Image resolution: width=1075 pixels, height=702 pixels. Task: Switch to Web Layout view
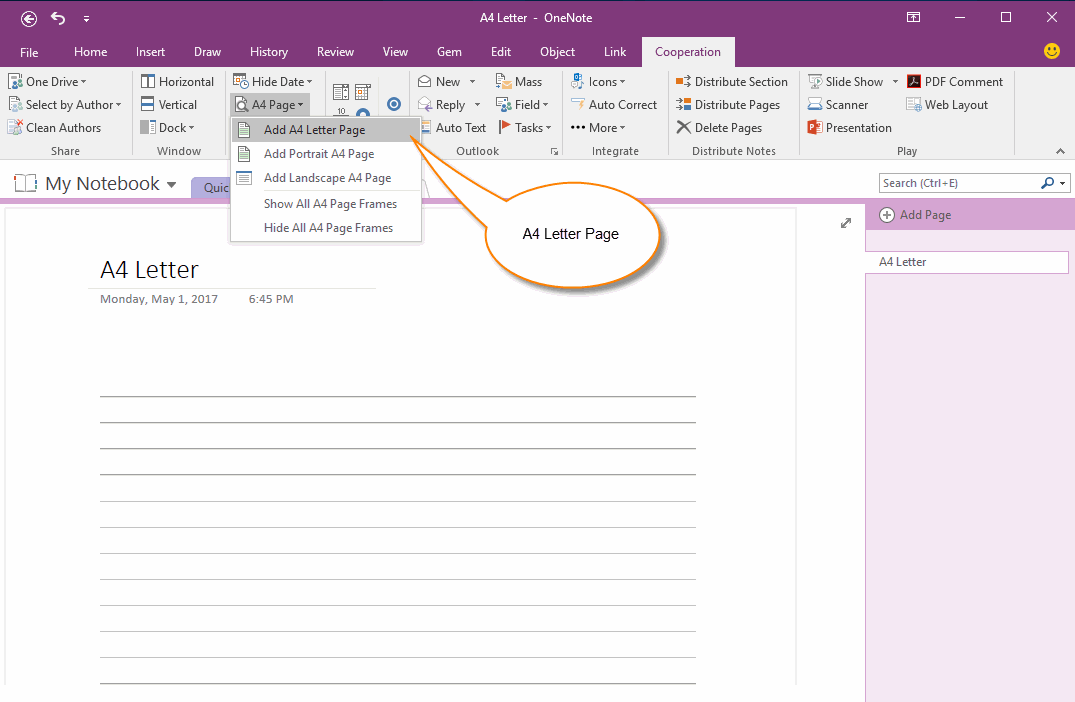947,105
